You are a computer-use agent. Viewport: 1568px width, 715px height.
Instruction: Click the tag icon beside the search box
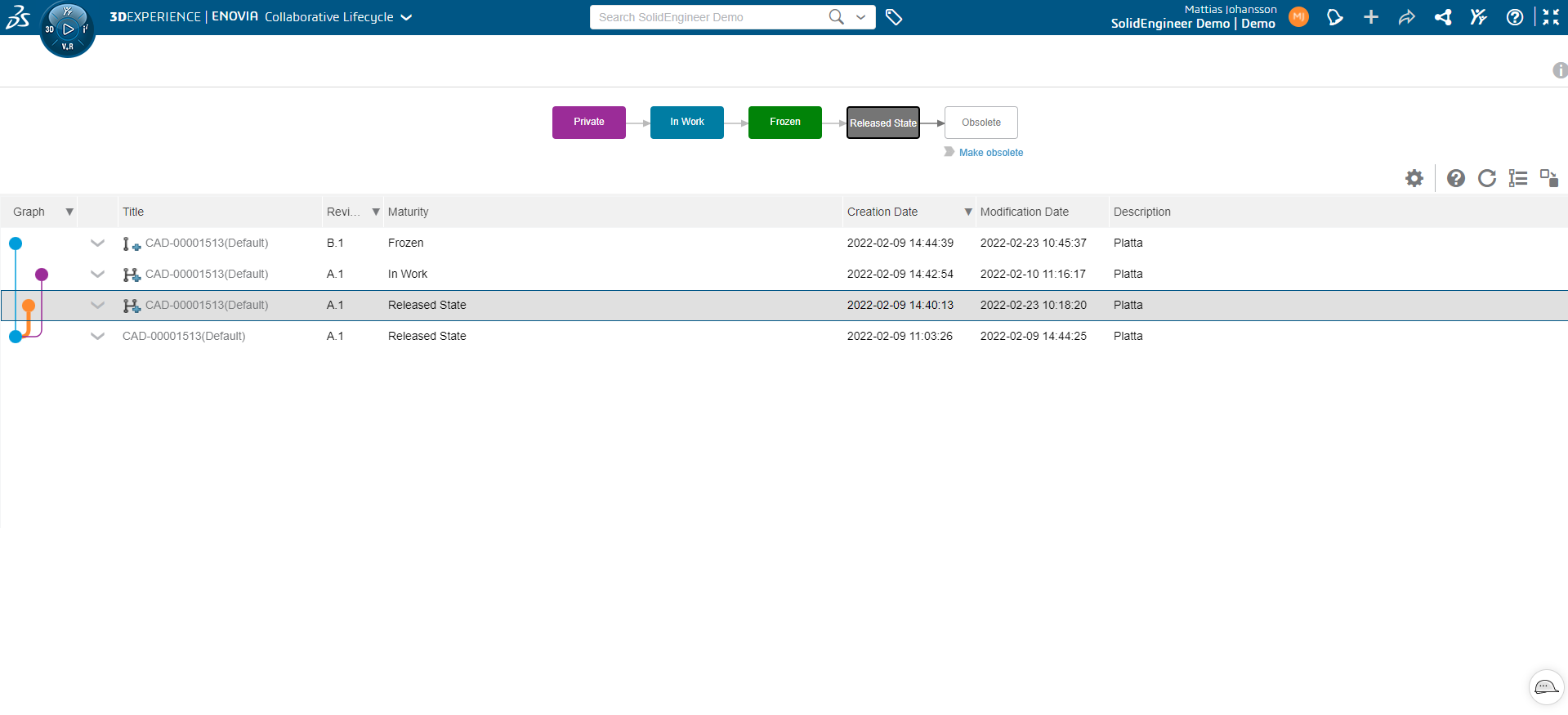tap(894, 17)
